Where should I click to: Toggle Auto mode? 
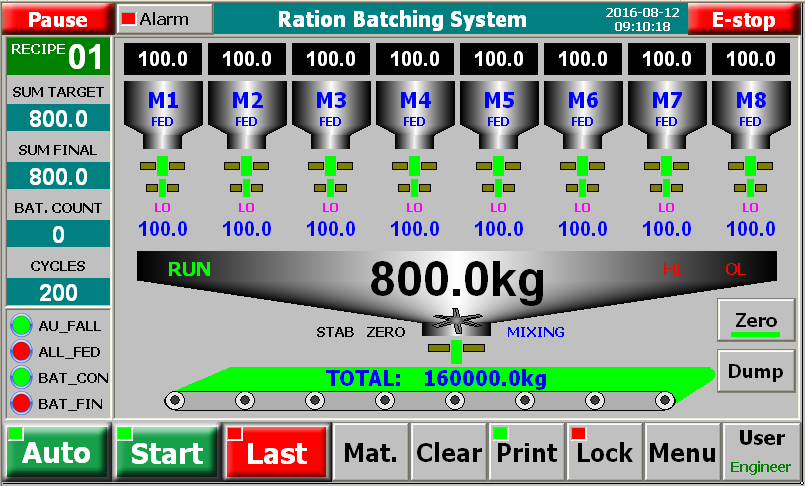(56, 452)
